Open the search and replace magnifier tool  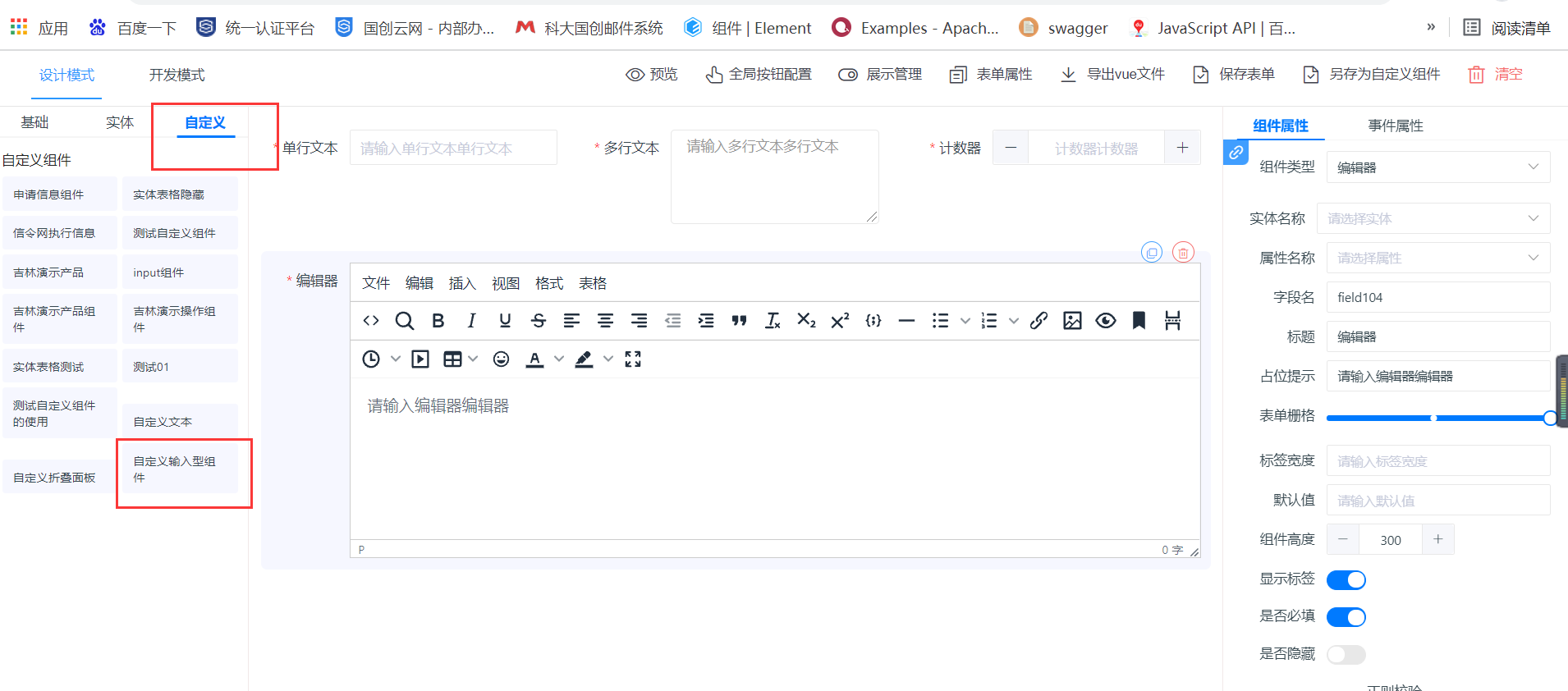click(404, 321)
